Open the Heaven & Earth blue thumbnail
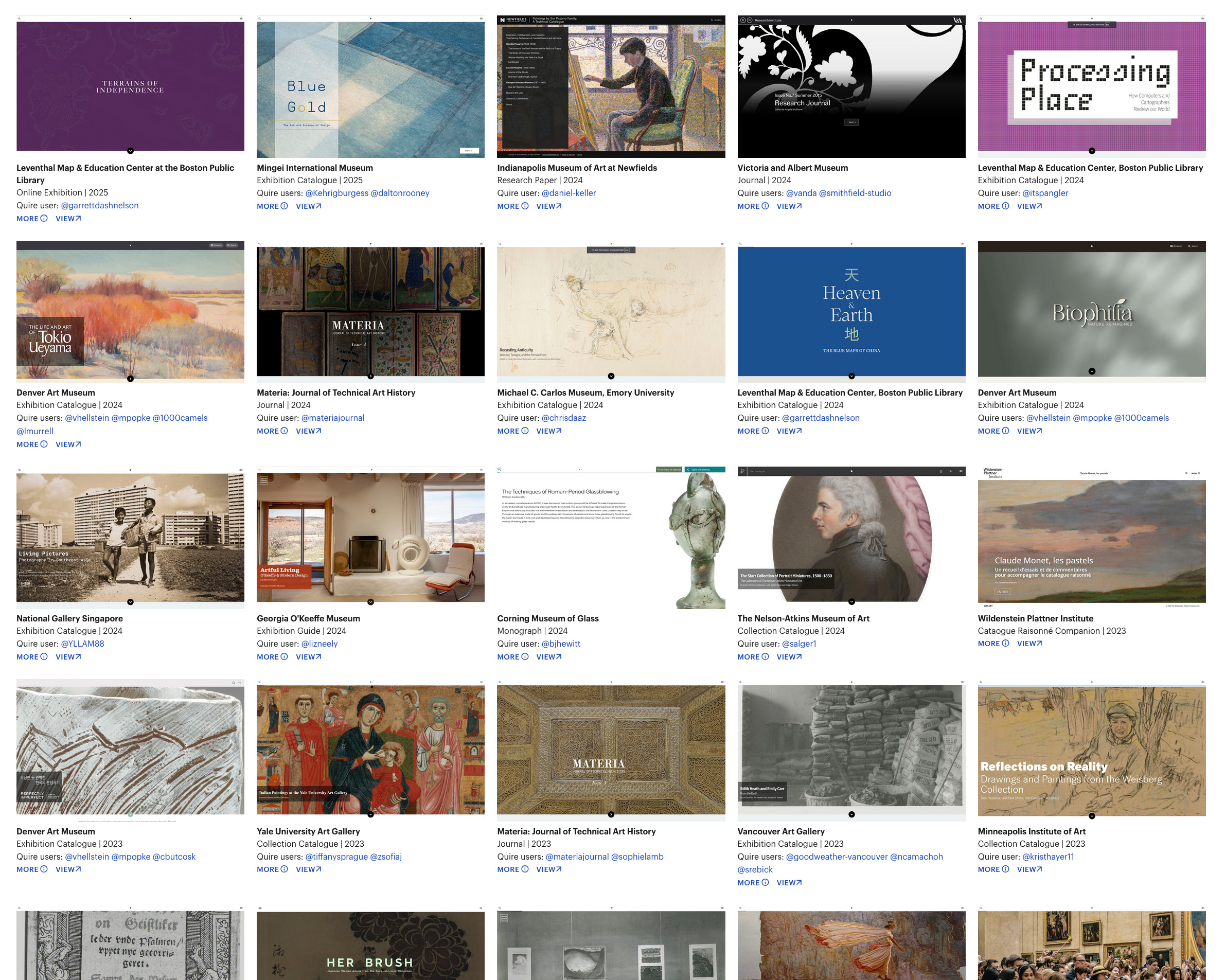1225x980 pixels. (851, 311)
